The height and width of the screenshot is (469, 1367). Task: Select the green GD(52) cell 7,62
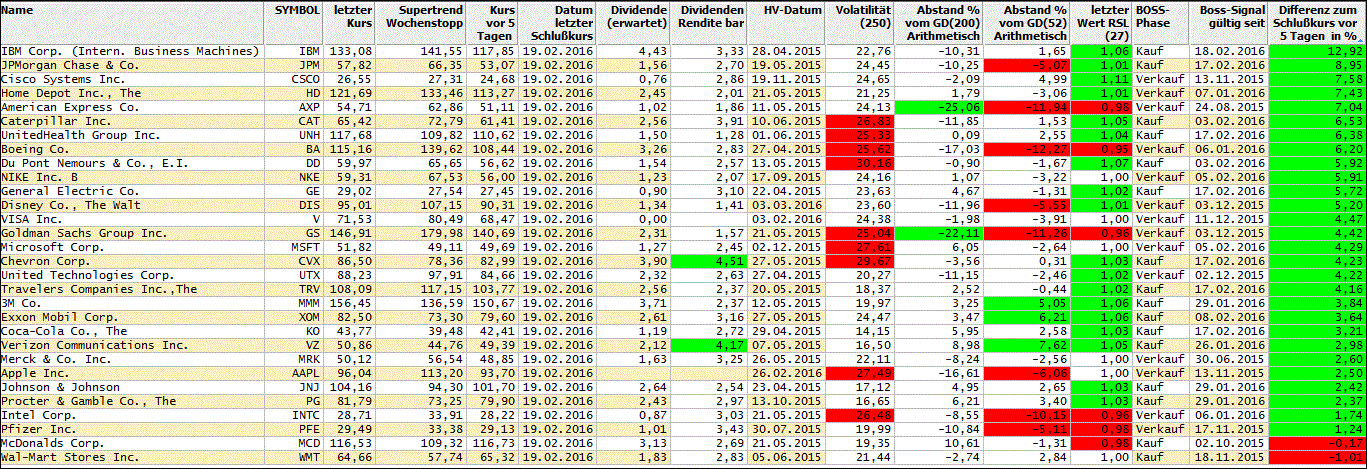pyautogui.click(x=1025, y=345)
